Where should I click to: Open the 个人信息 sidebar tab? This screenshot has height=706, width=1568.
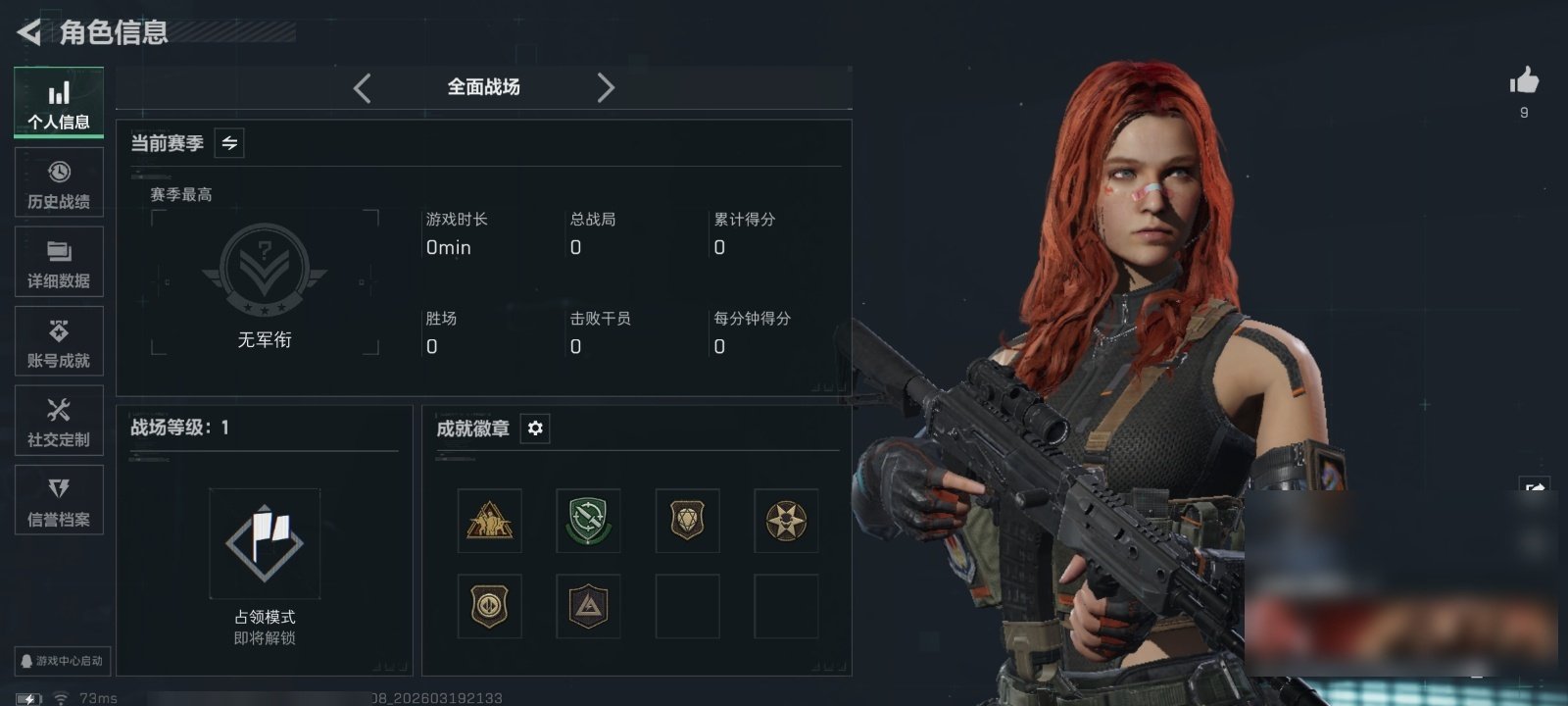point(59,103)
